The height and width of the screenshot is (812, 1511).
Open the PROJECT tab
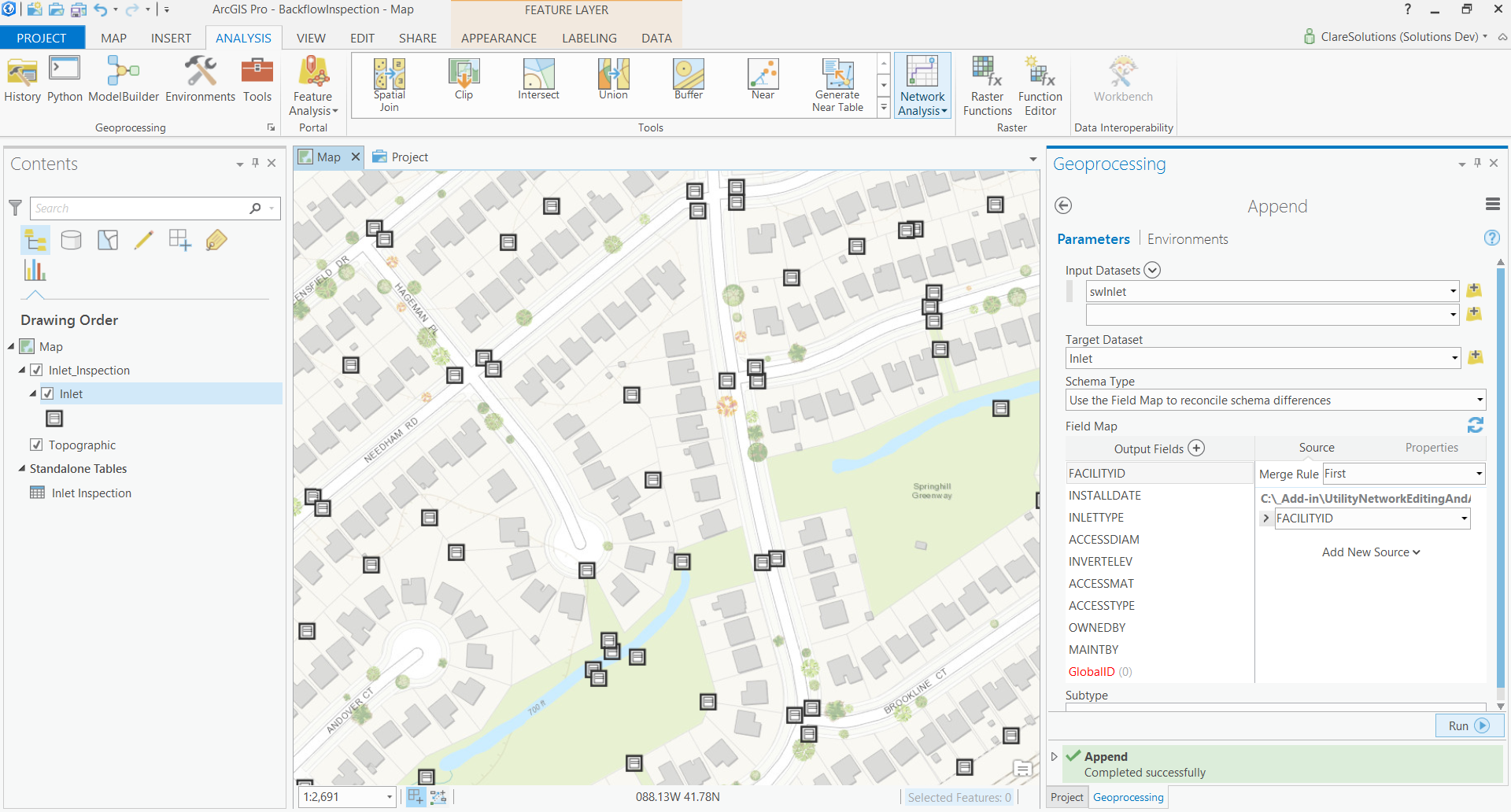click(x=42, y=38)
